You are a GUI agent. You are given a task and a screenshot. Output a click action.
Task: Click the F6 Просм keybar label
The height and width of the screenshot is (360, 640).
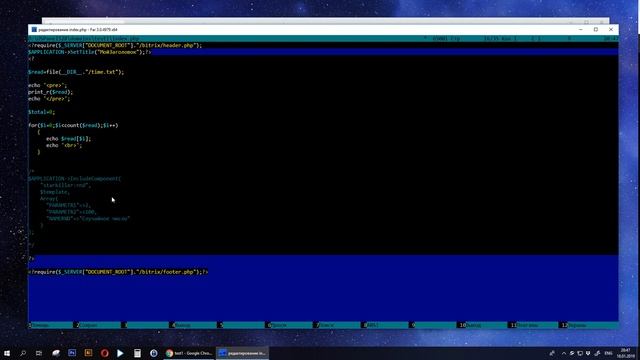pyautogui.click(x=289, y=325)
